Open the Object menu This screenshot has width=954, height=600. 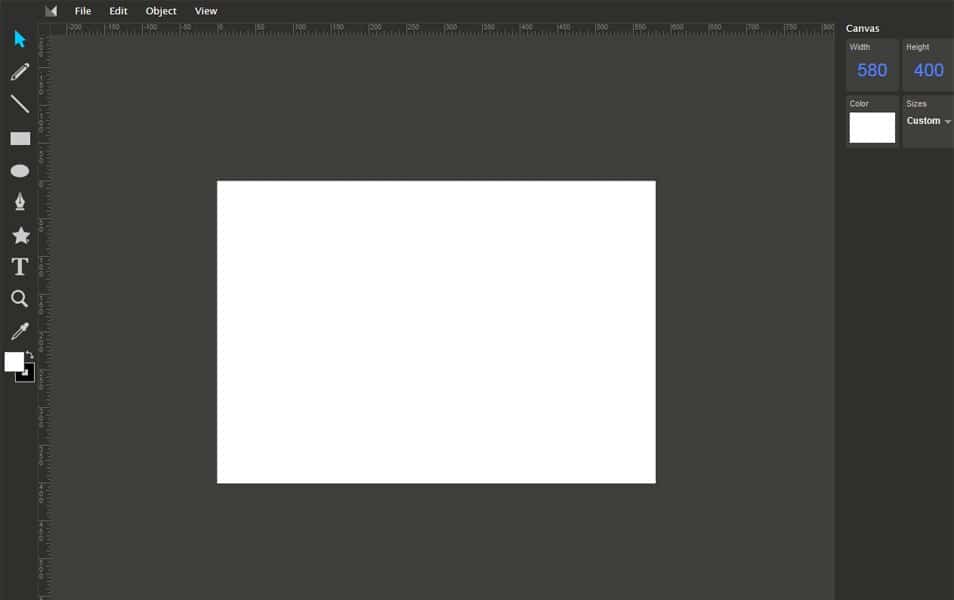click(x=160, y=10)
